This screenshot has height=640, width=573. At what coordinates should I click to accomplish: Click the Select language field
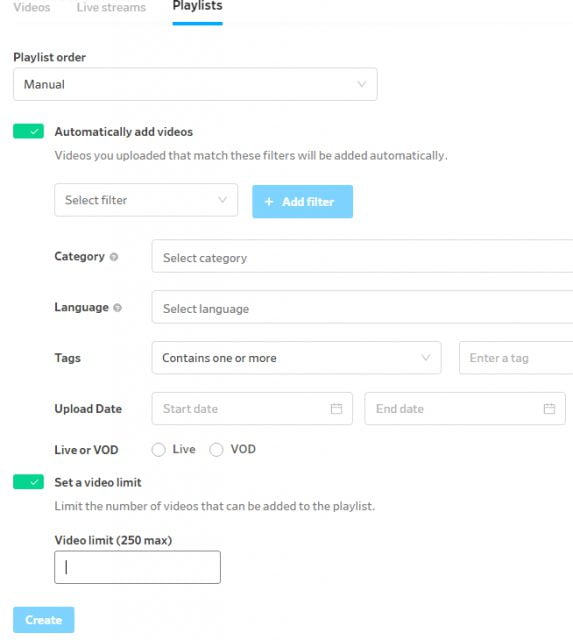pos(362,307)
